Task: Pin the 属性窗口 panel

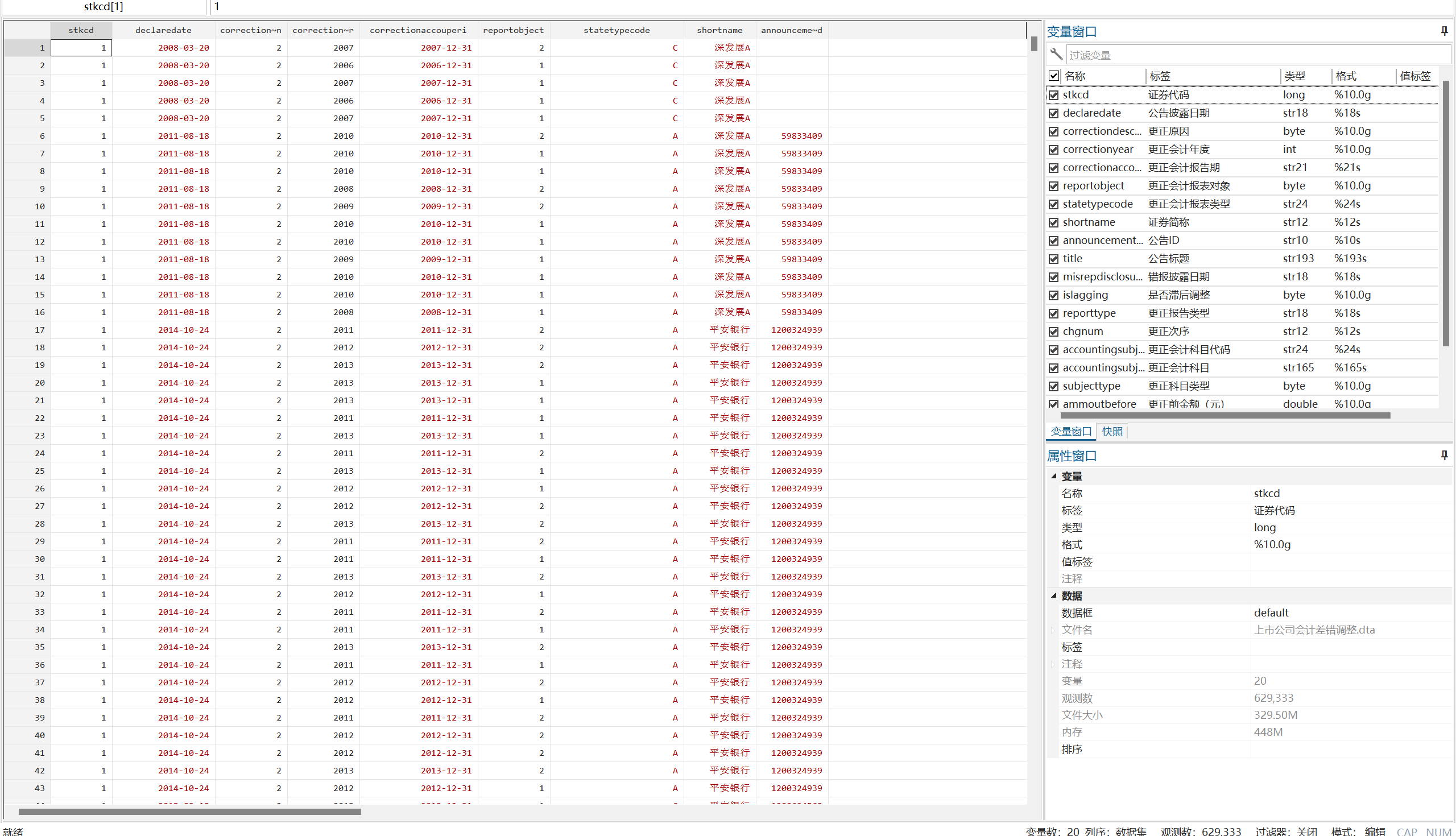Action: [1444, 456]
